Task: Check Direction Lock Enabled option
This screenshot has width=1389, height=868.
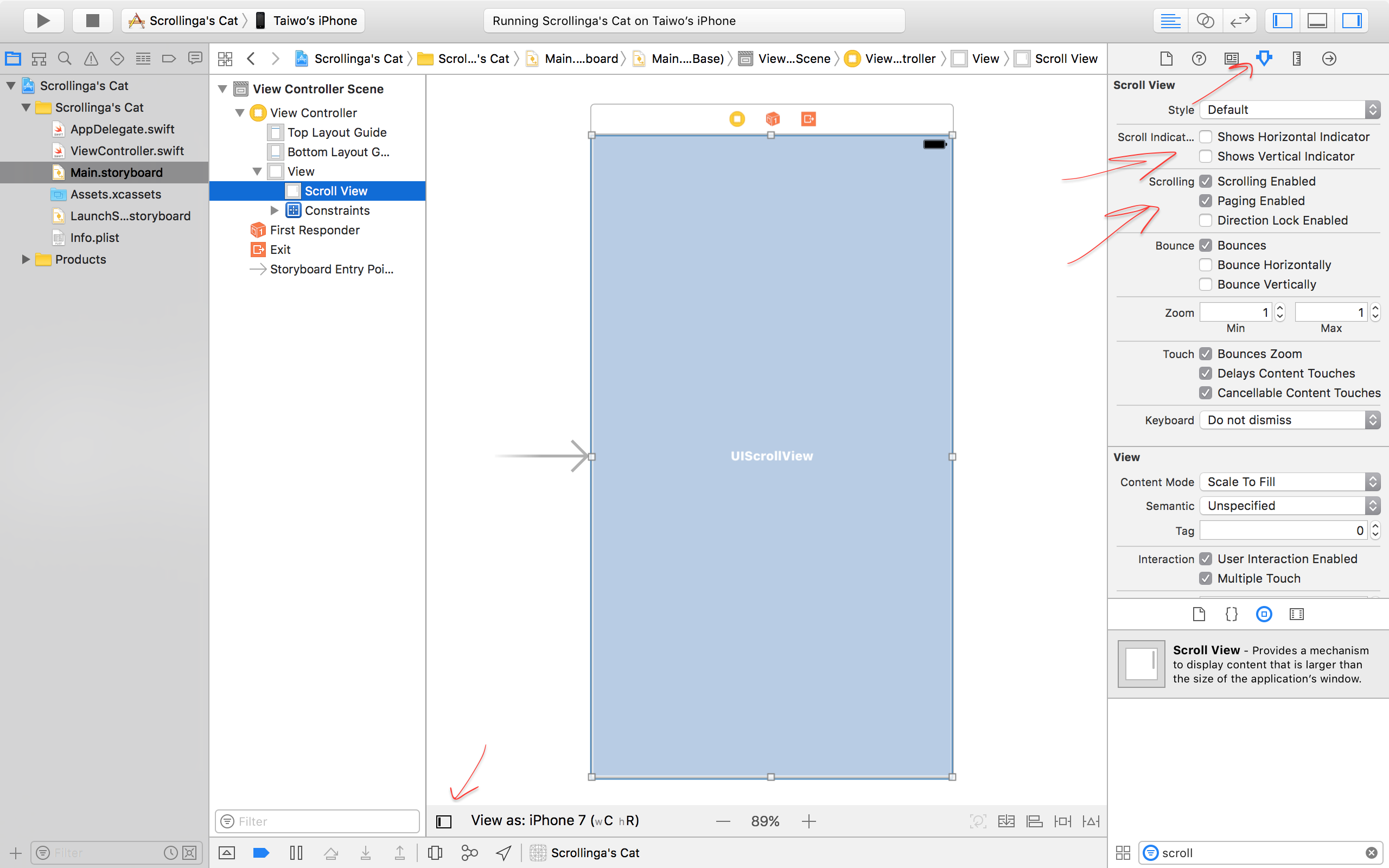Action: click(x=1205, y=220)
